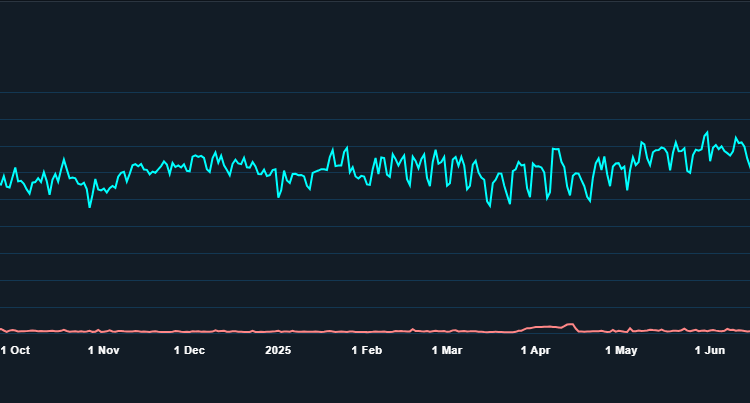Select the red line directly above "1 May"
This screenshot has width=750, height=403.
(622, 331)
